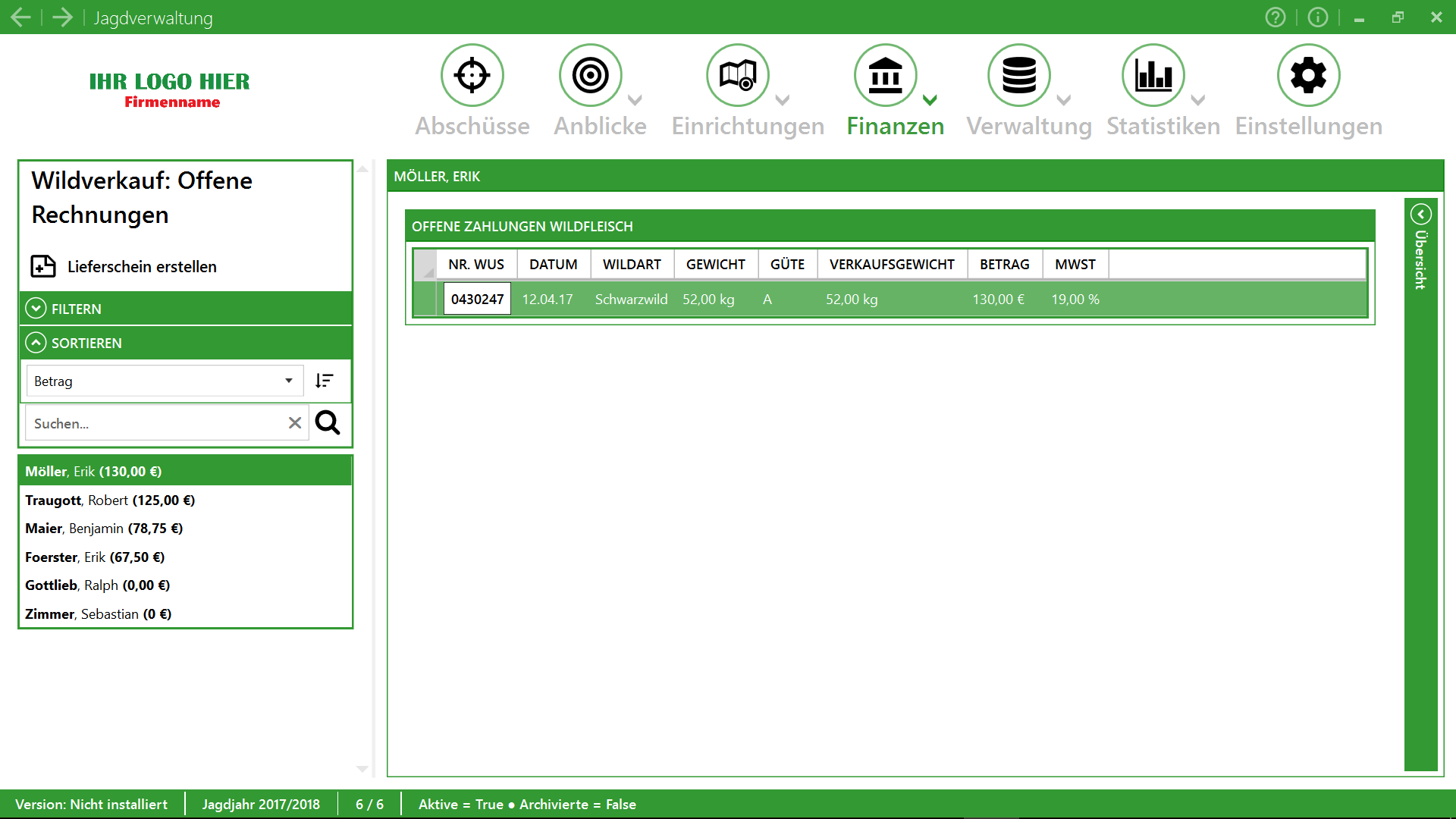Viewport: 1456px width, 819px height.
Task: Open the Abschüsse crosshair icon
Action: [472, 75]
